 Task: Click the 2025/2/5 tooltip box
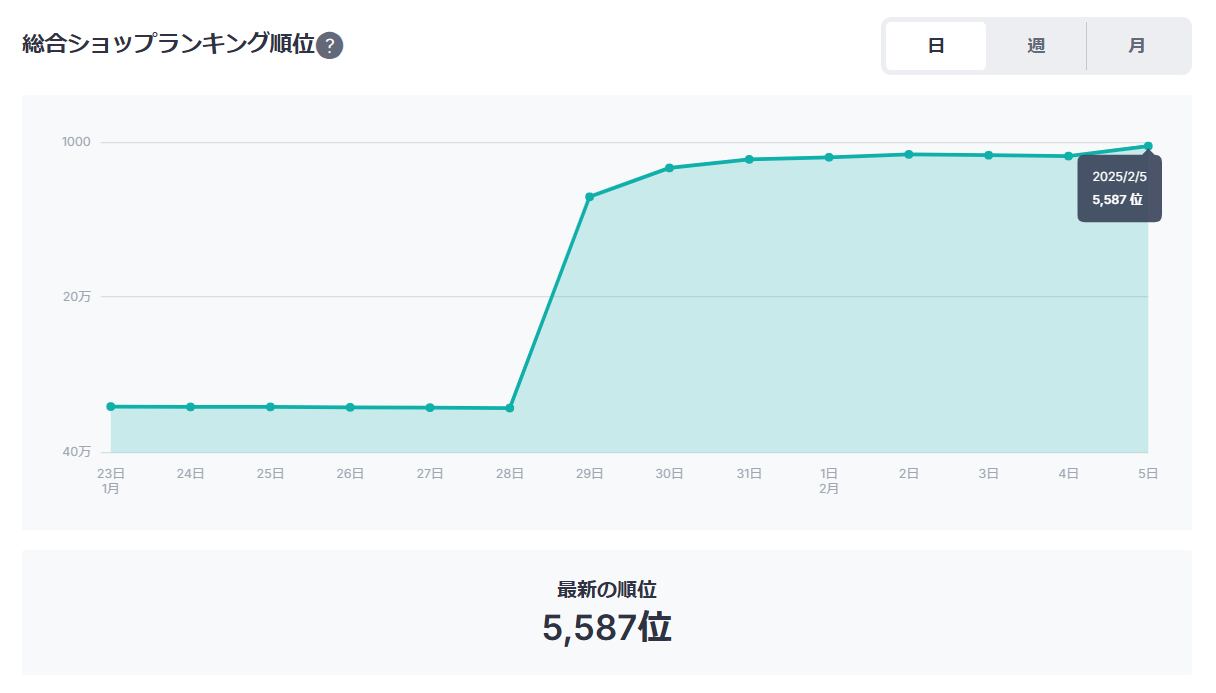[x=1119, y=188]
